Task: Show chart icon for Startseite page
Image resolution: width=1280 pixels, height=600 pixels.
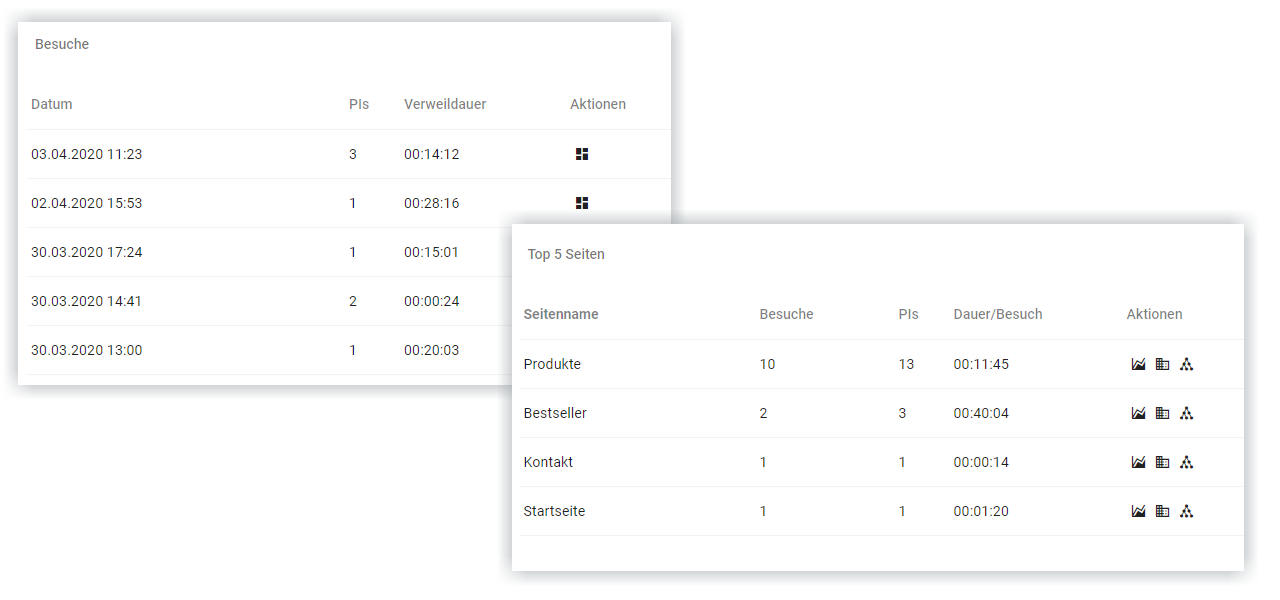Action: 1138,511
